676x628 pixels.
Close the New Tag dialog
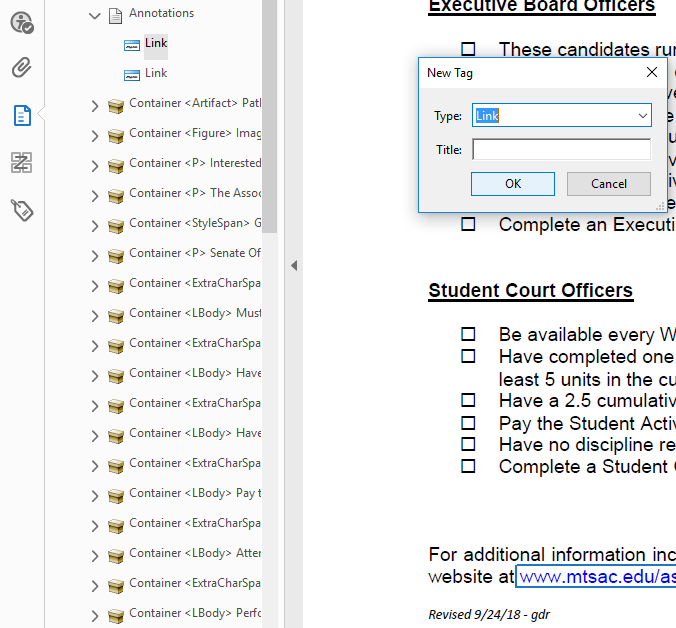(652, 72)
